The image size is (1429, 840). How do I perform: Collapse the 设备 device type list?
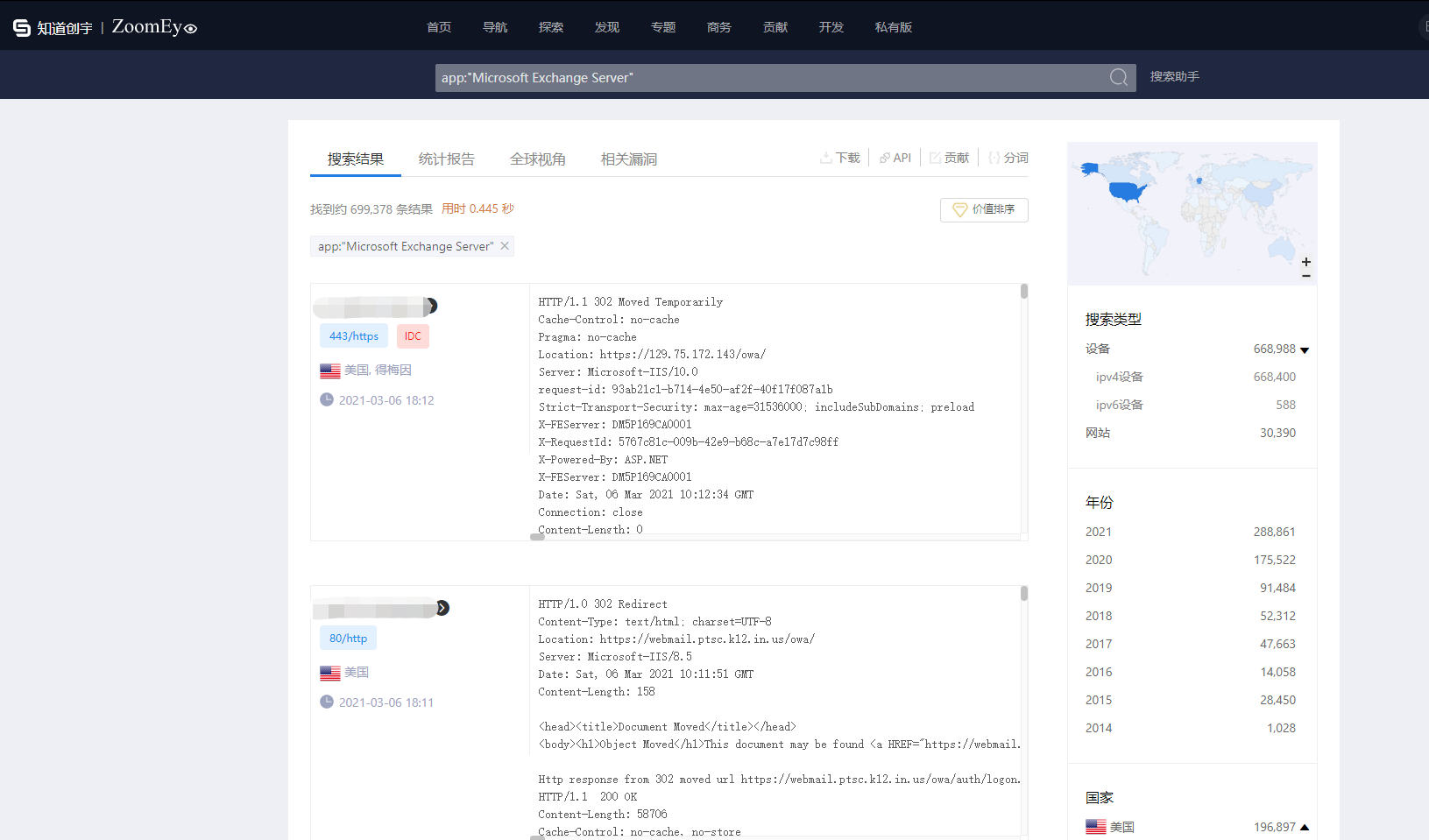[x=1305, y=350]
